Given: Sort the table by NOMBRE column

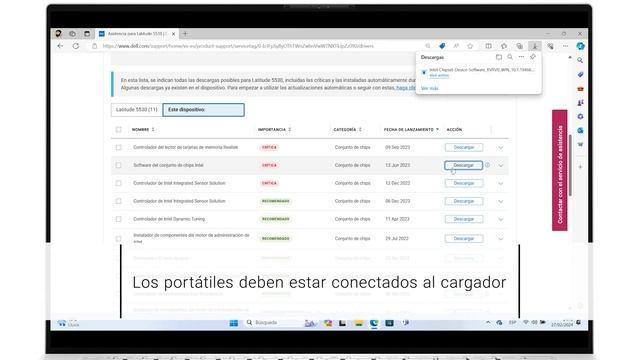Looking at the screenshot, I should point(143,129).
